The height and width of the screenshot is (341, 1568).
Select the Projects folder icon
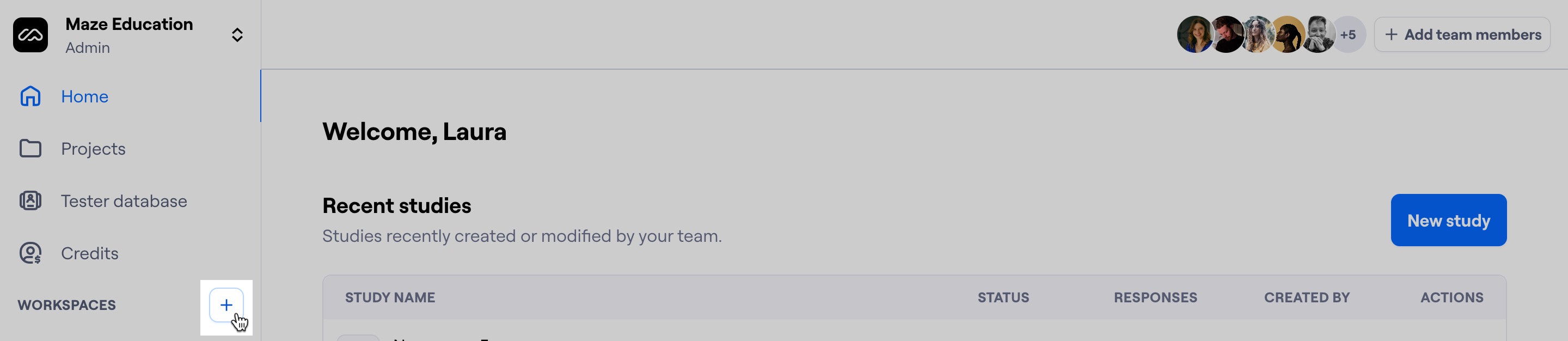pyautogui.click(x=30, y=149)
